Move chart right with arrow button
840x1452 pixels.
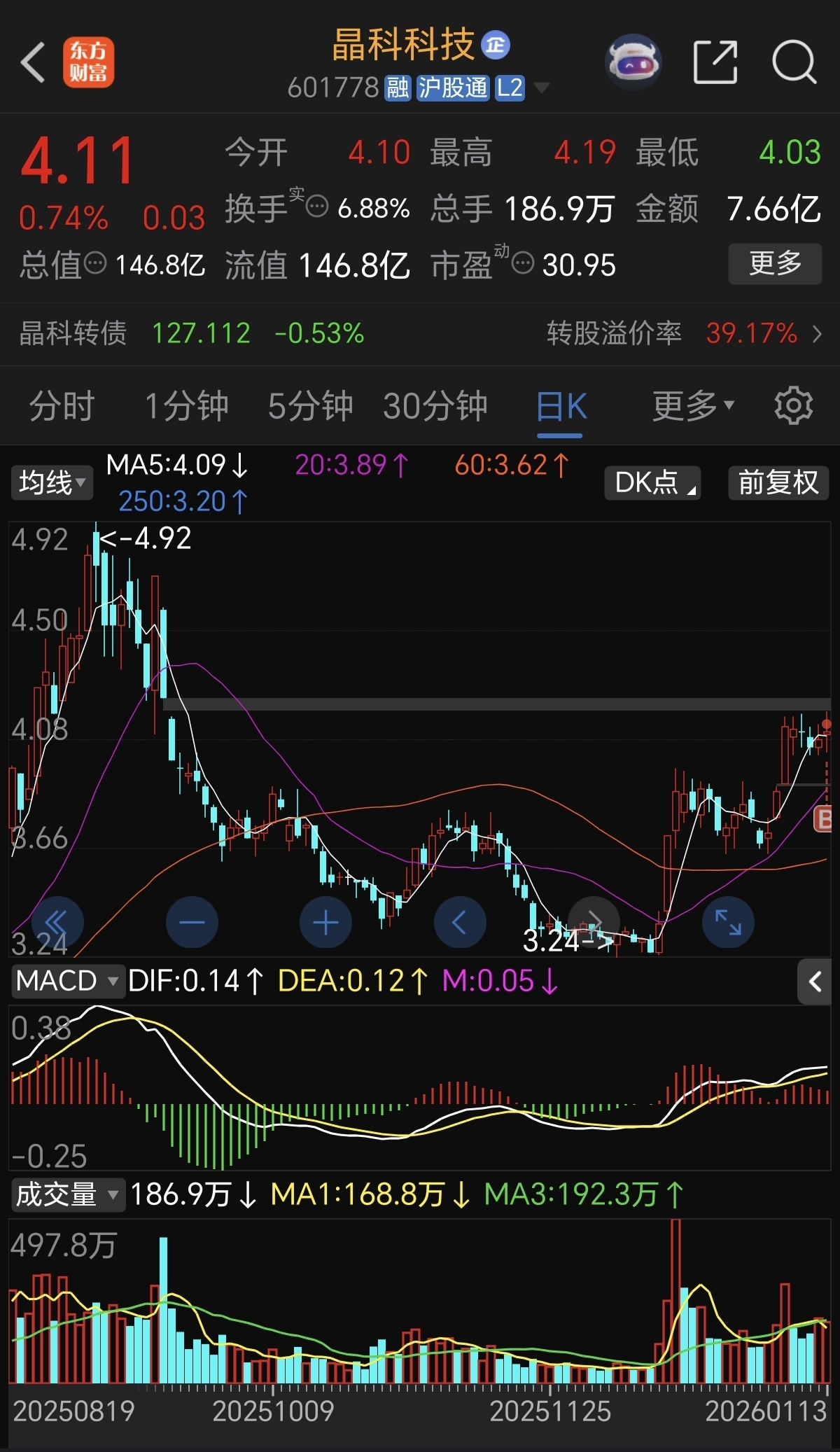pos(594,922)
